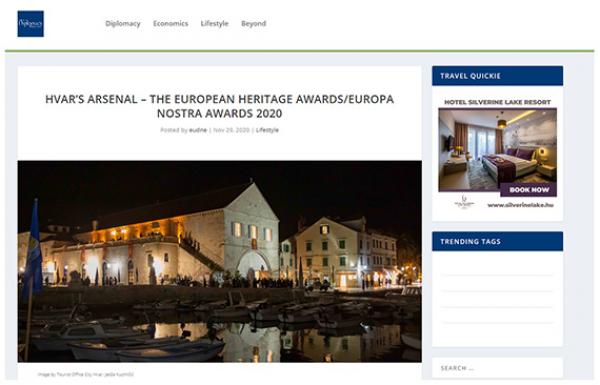Open the Economics menu item
600x385 pixels.
[x=171, y=23]
